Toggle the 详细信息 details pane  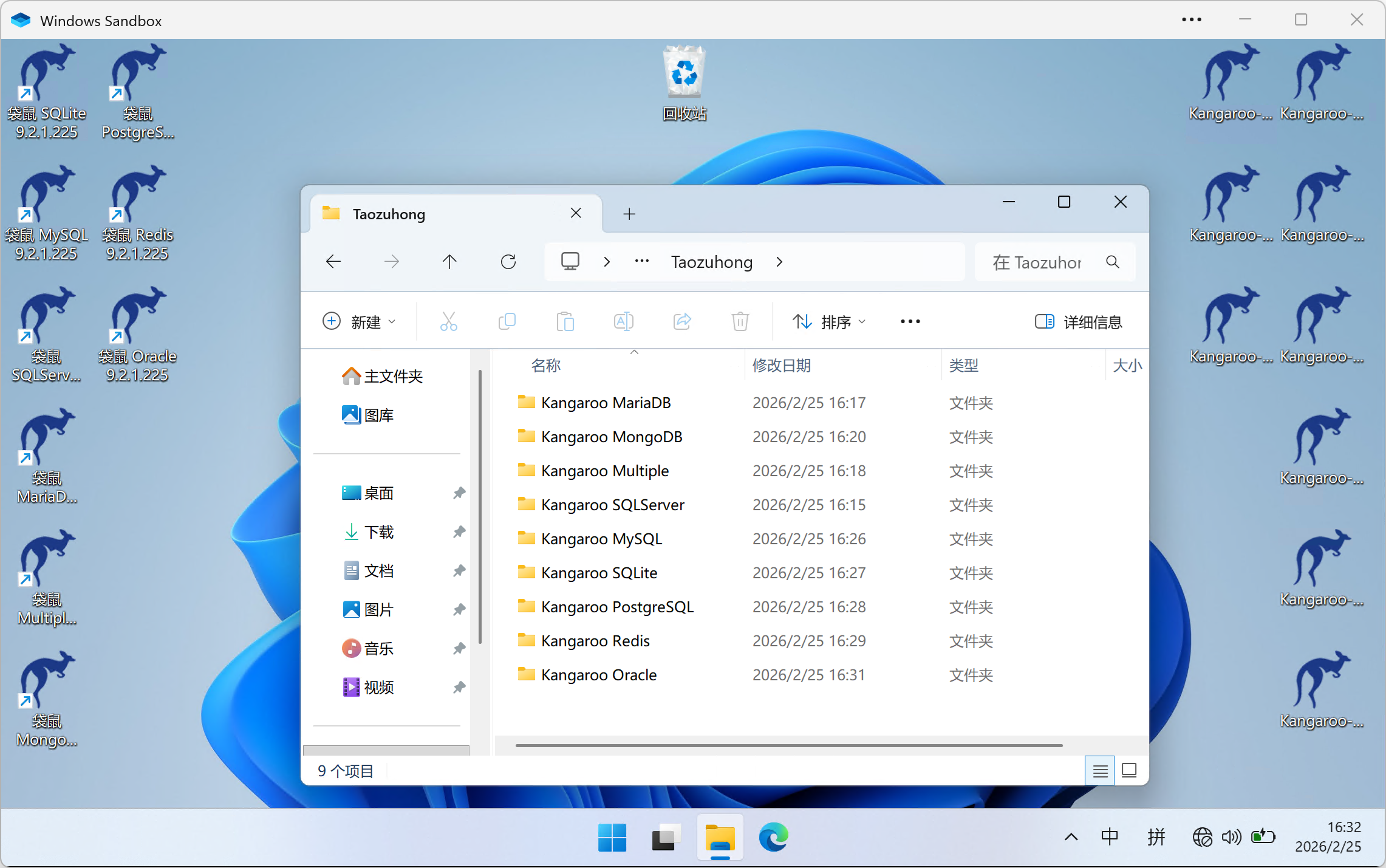[1079, 321]
